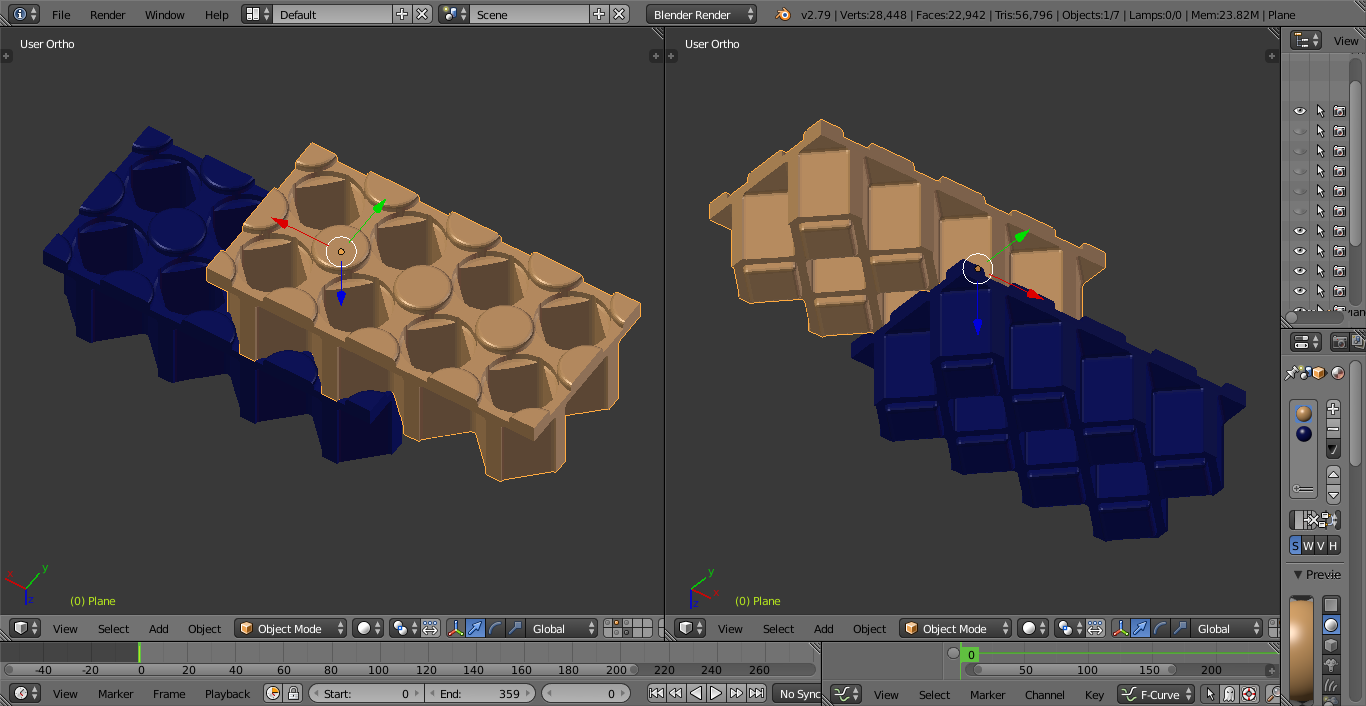
Task: Play animation in reverse
Action: (x=696, y=693)
